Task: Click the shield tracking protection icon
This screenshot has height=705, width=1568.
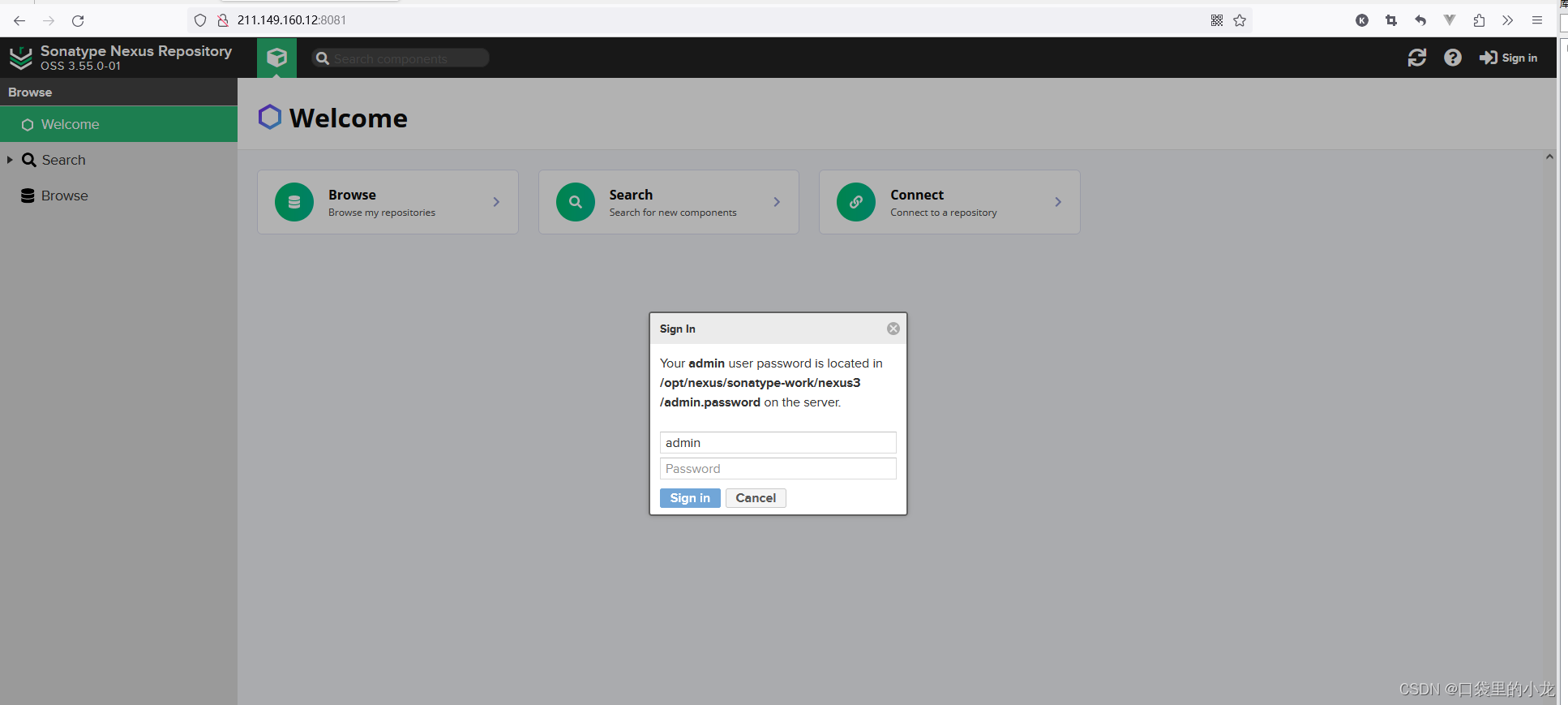Action: coord(200,20)
